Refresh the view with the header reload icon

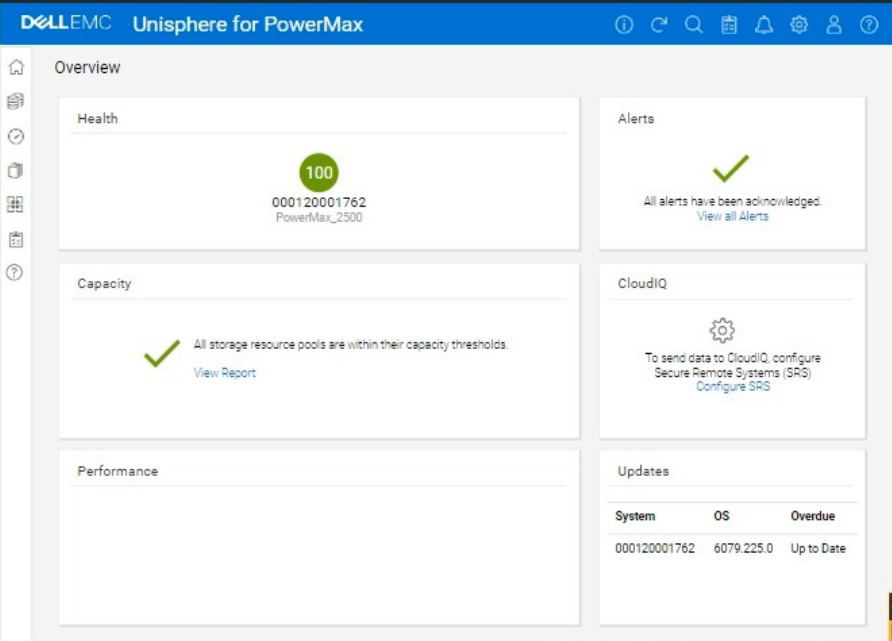click(658, 26)
